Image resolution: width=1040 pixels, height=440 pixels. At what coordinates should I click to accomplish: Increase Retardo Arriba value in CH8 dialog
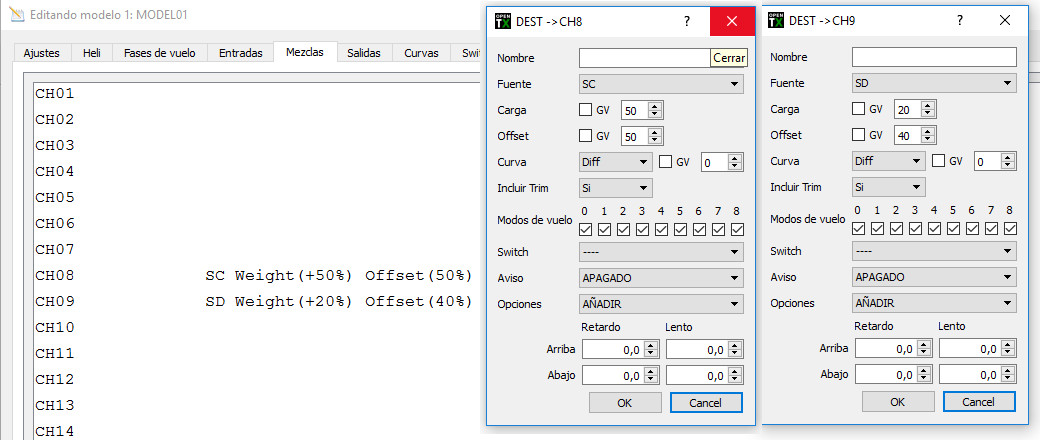651,345
